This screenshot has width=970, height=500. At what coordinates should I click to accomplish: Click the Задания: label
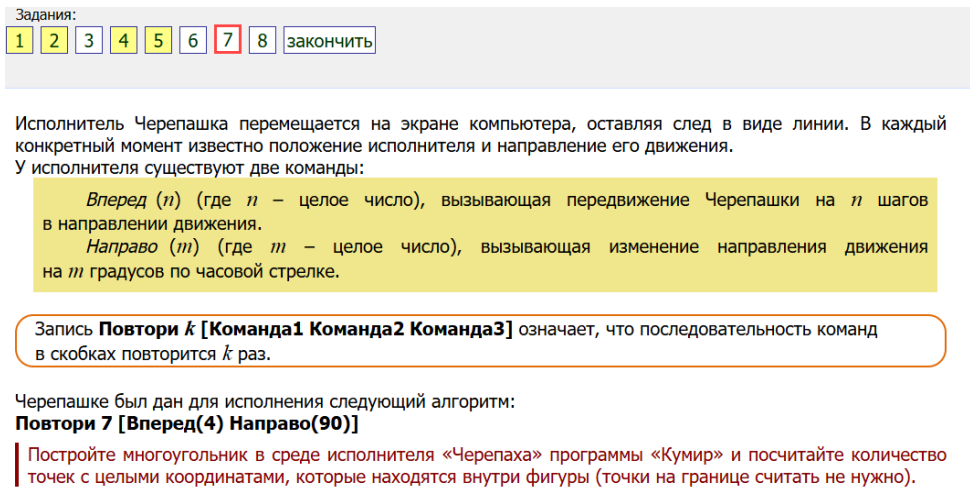[x=46, y=15]
